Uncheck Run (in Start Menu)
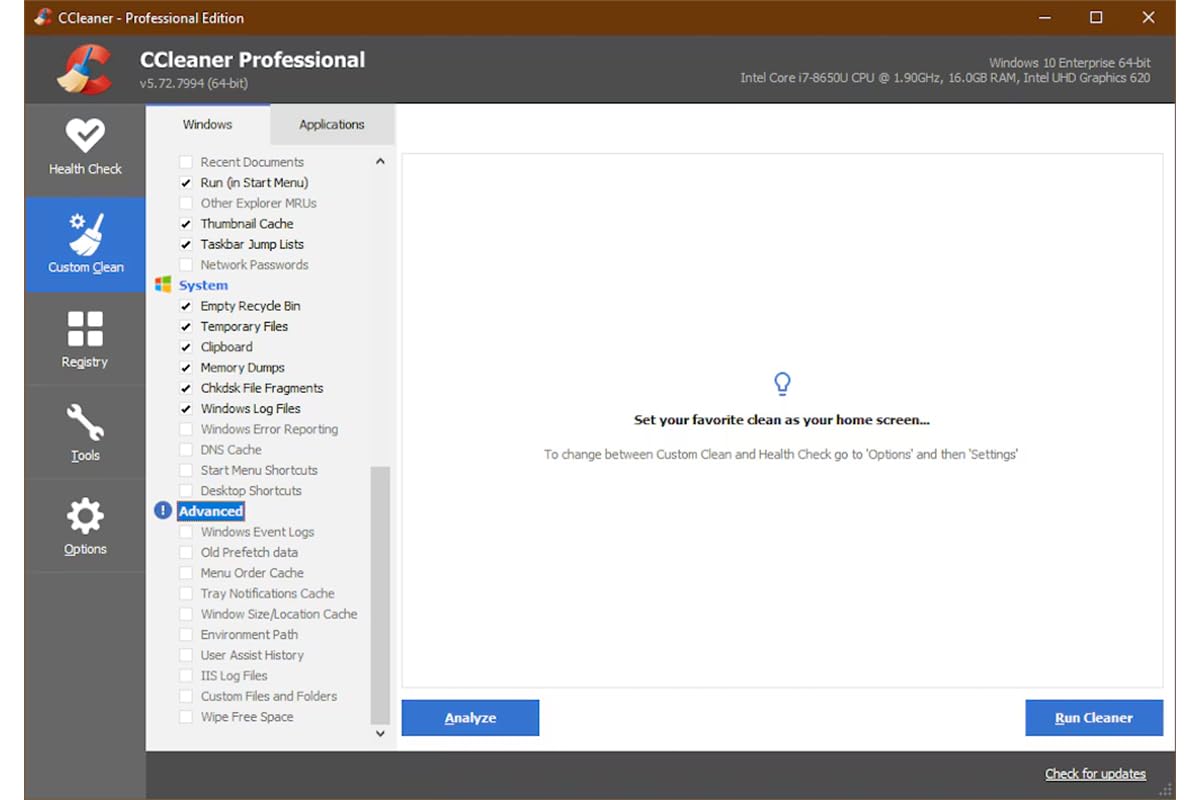1200x800 pixels. tap(186, 183)
